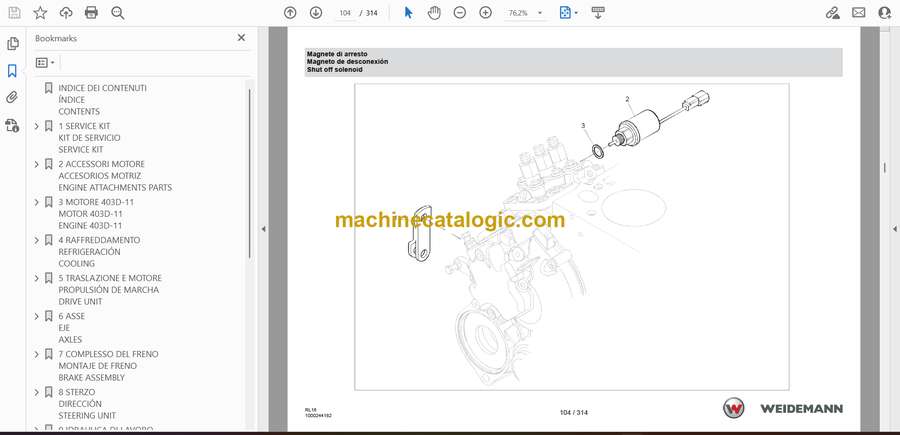The width and height of the screenshot is (900, 435).
Task: Open the share with others icon
Action: [885, 13]
